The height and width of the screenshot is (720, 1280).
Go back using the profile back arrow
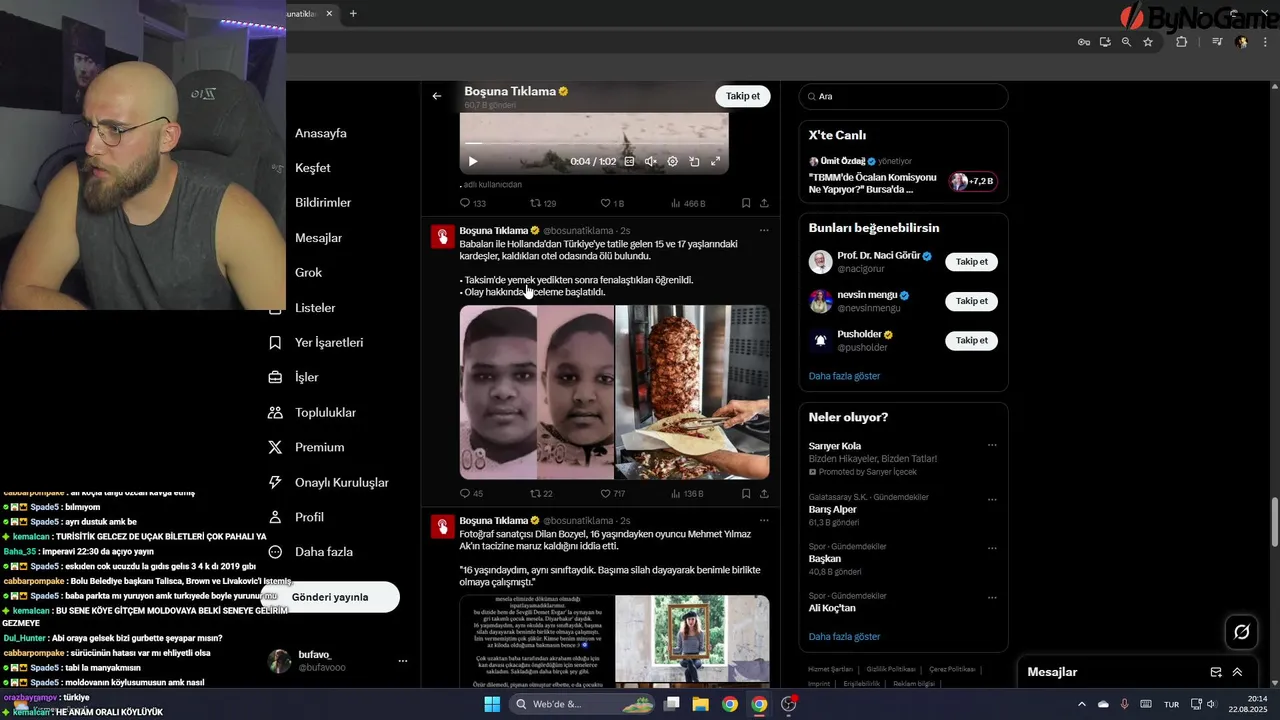(437, 96)
